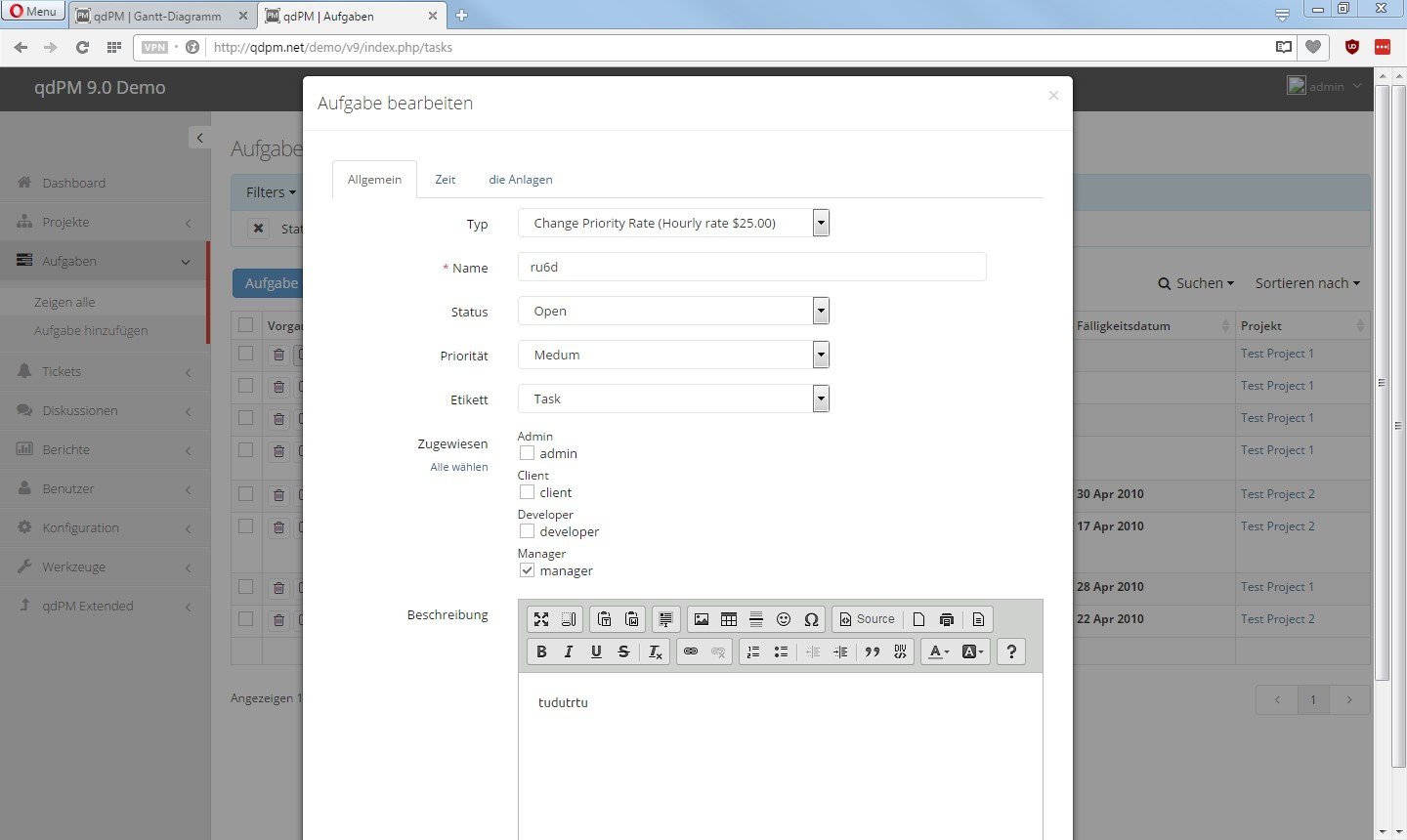Viewport: 1407px width, 840px height.
Task: Insert a table in the description
Action: [729, 619]
